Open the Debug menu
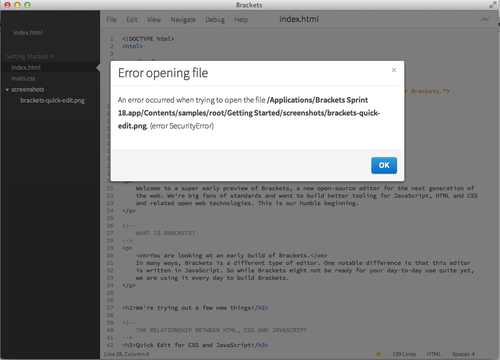Viewport: 500px width, 360px height. click(x=215, y=20)
